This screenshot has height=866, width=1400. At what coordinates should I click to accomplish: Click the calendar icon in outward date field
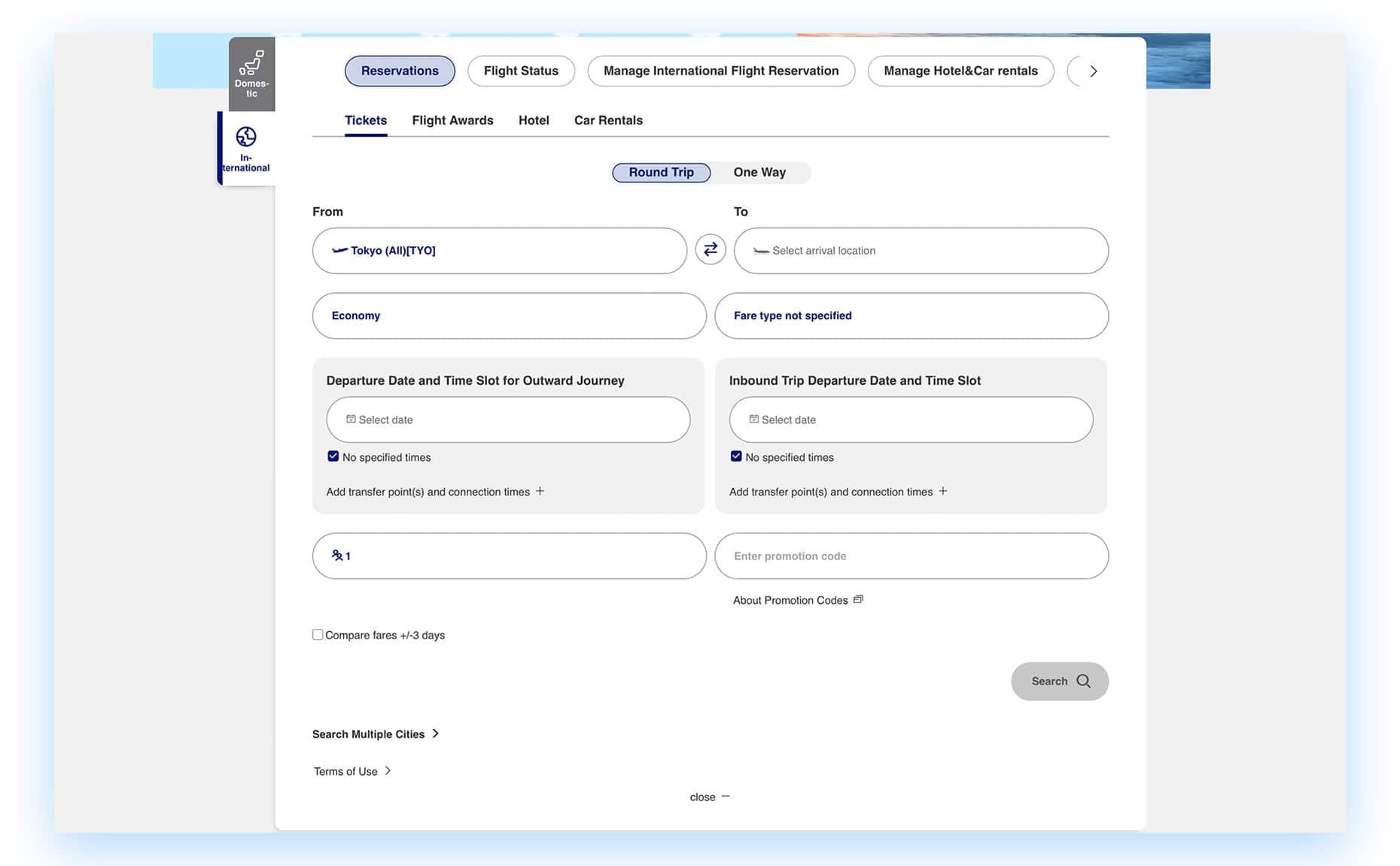[x=351, y=419]
